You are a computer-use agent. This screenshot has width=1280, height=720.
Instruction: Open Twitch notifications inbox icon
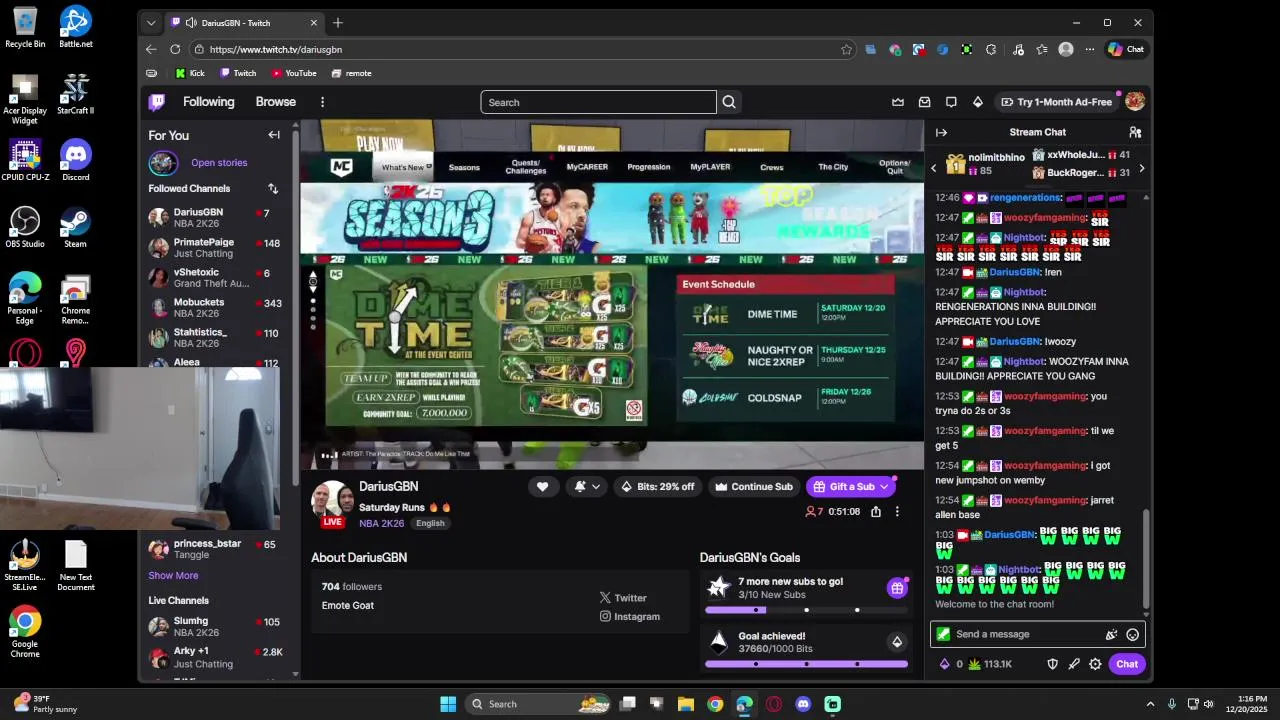pos(925,102)
